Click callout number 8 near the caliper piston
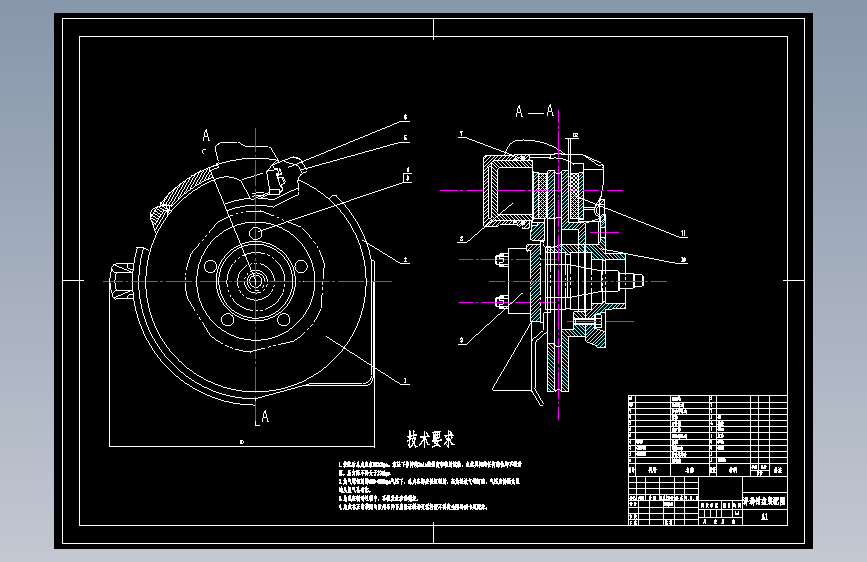The image size is (867, 562). point(462,239)
